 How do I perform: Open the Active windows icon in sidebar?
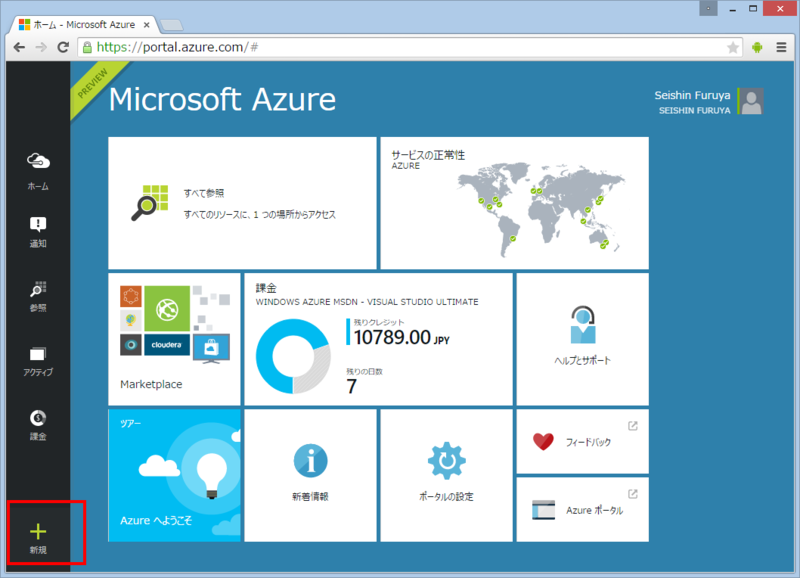coord(38,354)
